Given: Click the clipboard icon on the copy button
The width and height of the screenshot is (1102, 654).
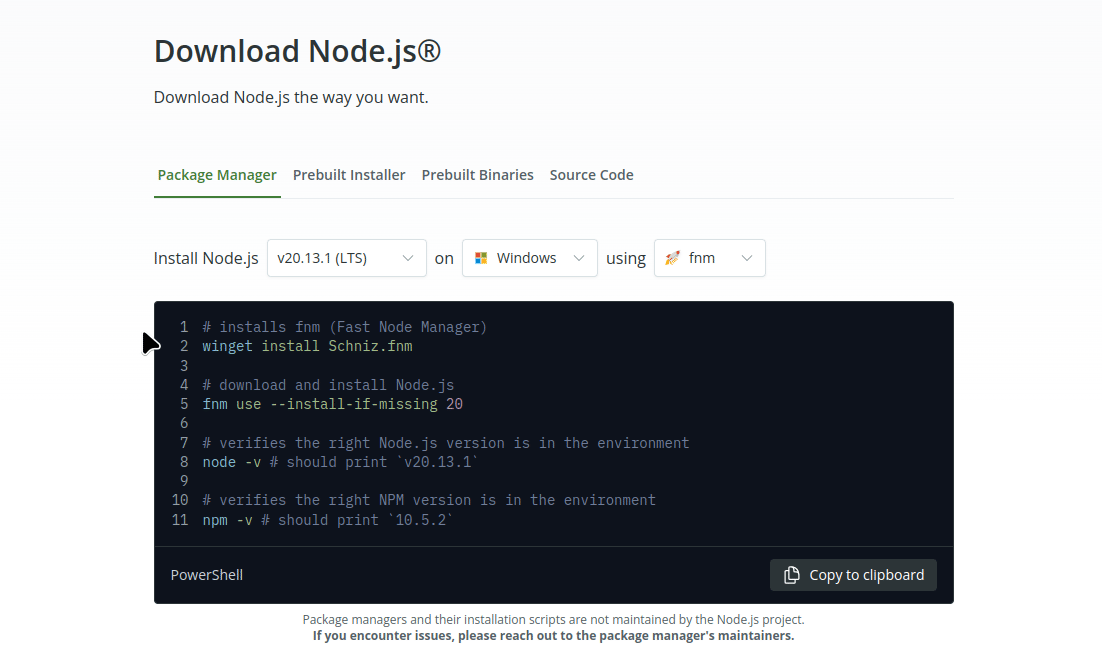Looking at the screenshot, I should coord(790,575).
